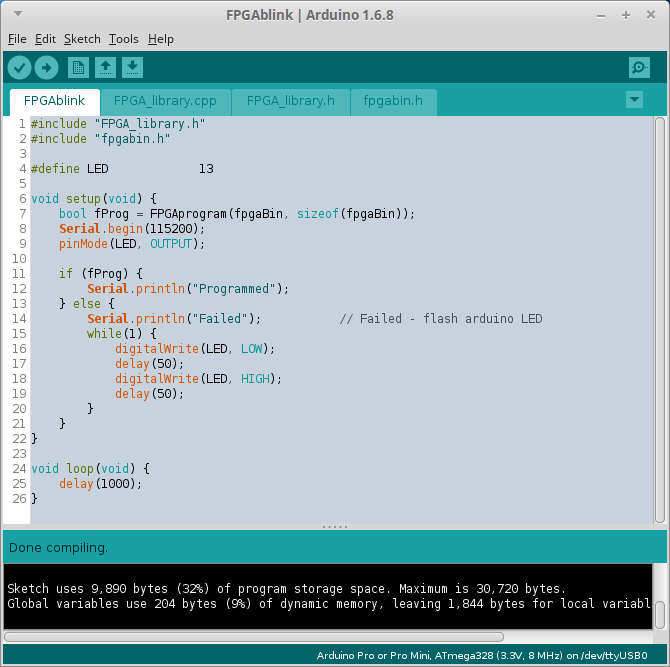Image resolution: width=670 pixels, height=667 pixels.
Task: Click the Verify (checkmark) button
Action: point(19,68)
